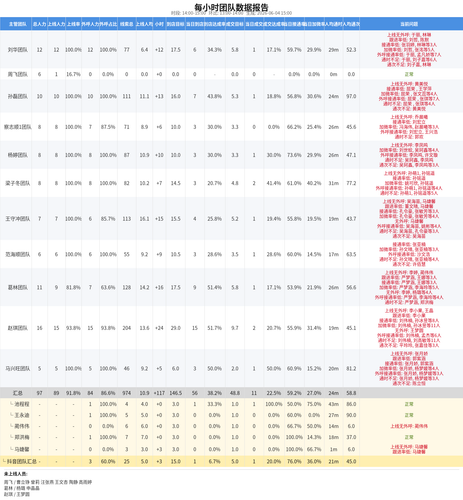Click the 81.8% online rate cell

73,287
